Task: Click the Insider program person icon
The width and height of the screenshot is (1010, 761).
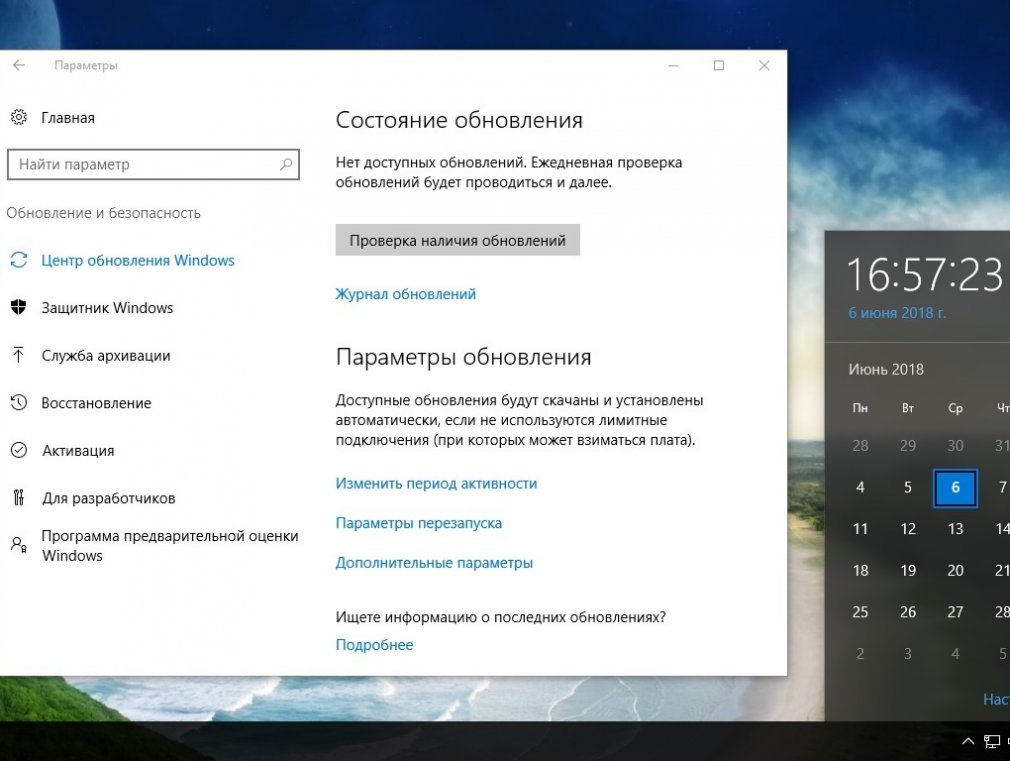Action: [19, 545]
